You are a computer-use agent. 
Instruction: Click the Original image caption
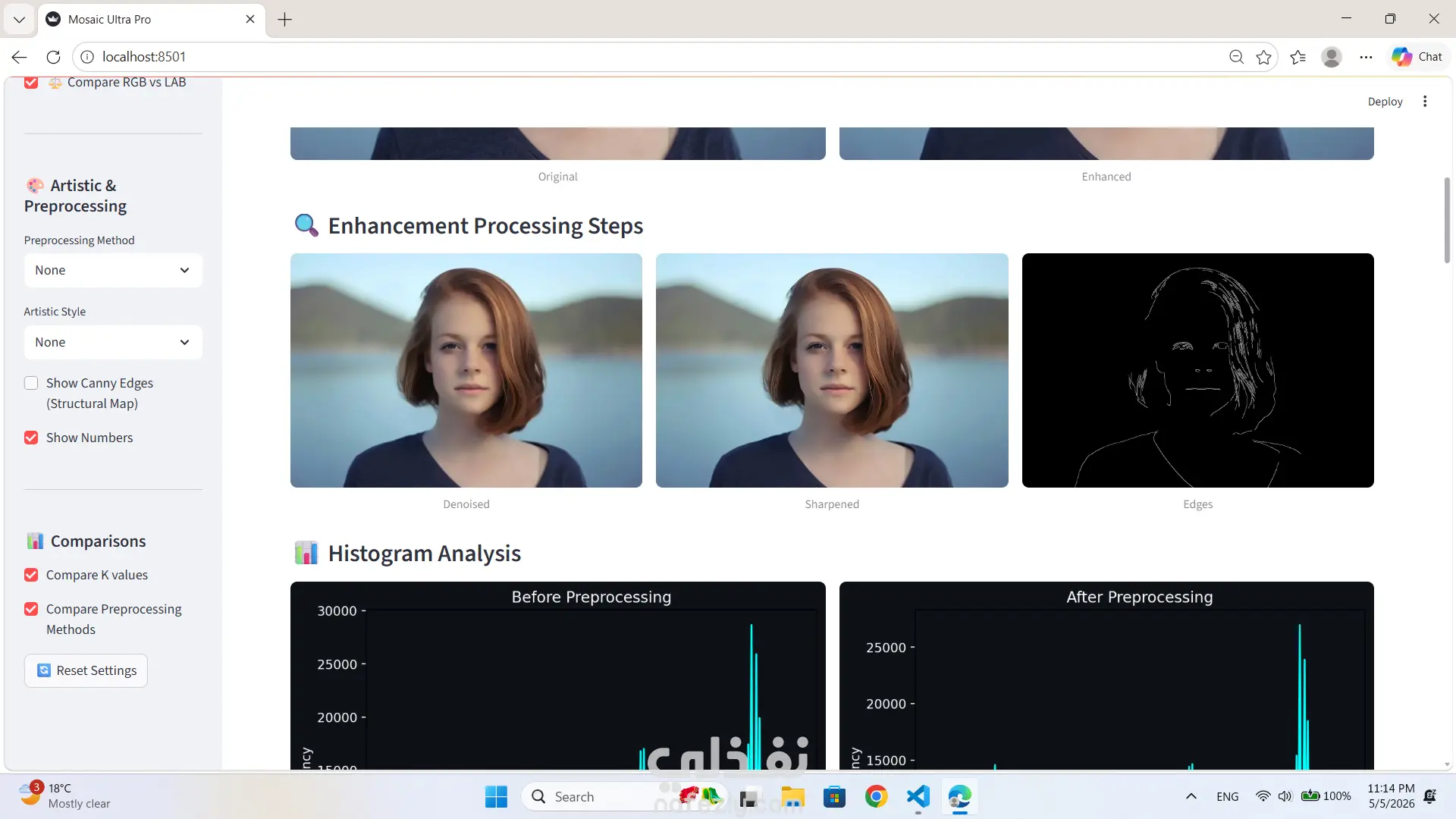pyautogui.click(x=557, y=177)
